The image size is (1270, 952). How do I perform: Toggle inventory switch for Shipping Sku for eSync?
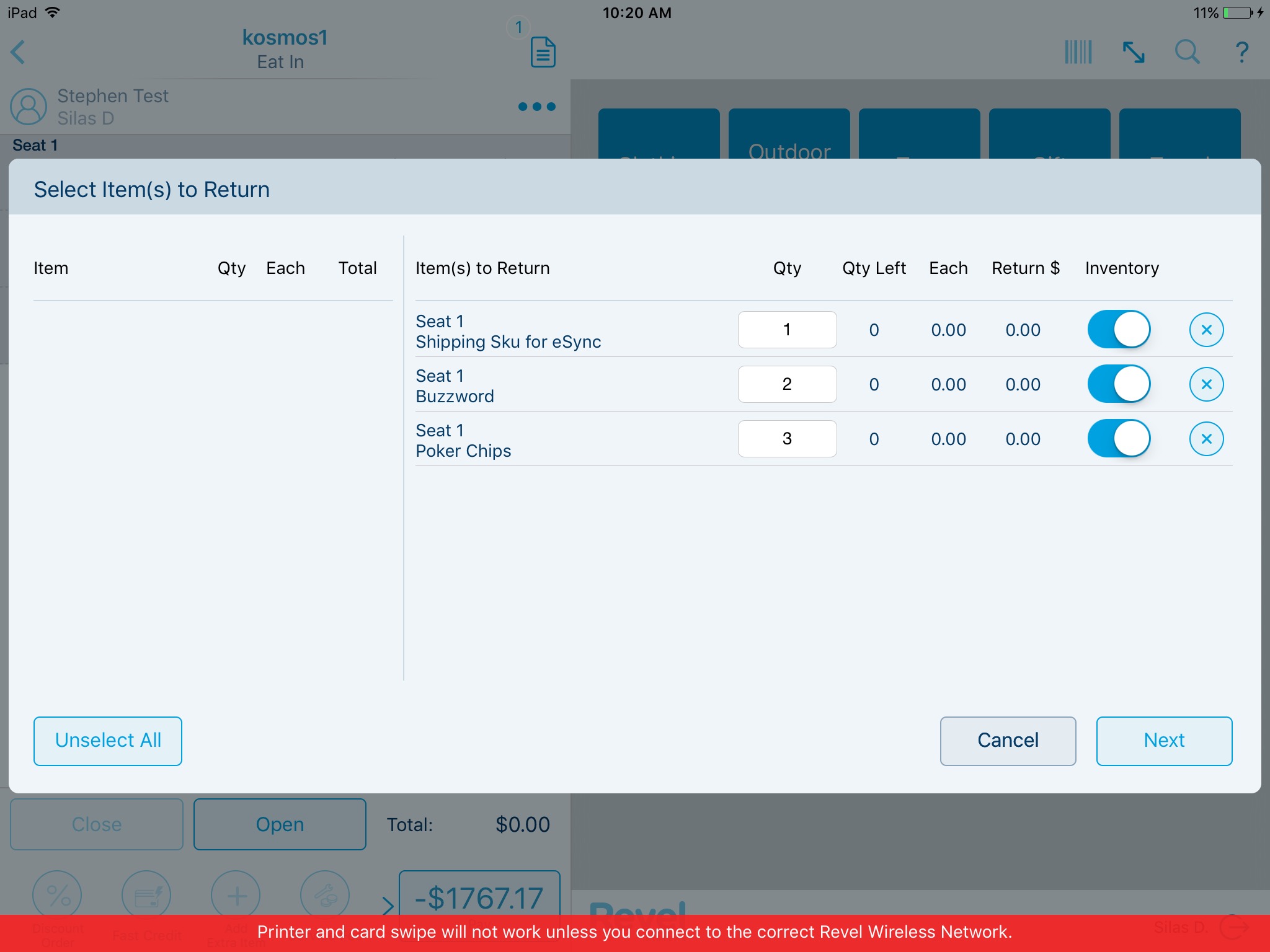click(1119, 330)
